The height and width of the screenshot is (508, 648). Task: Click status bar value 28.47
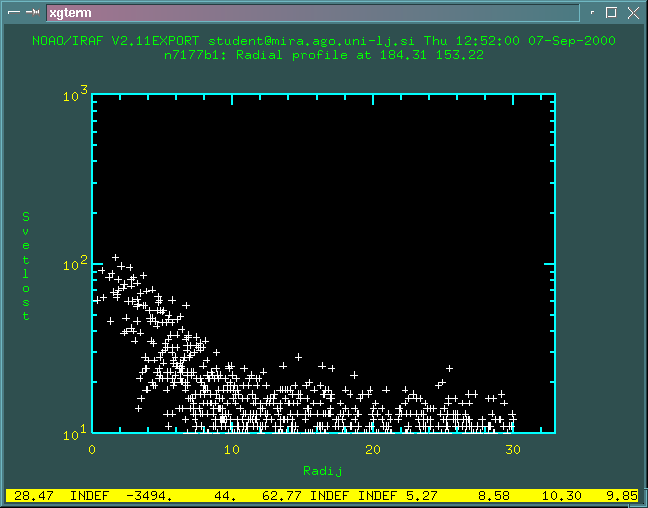34,495
